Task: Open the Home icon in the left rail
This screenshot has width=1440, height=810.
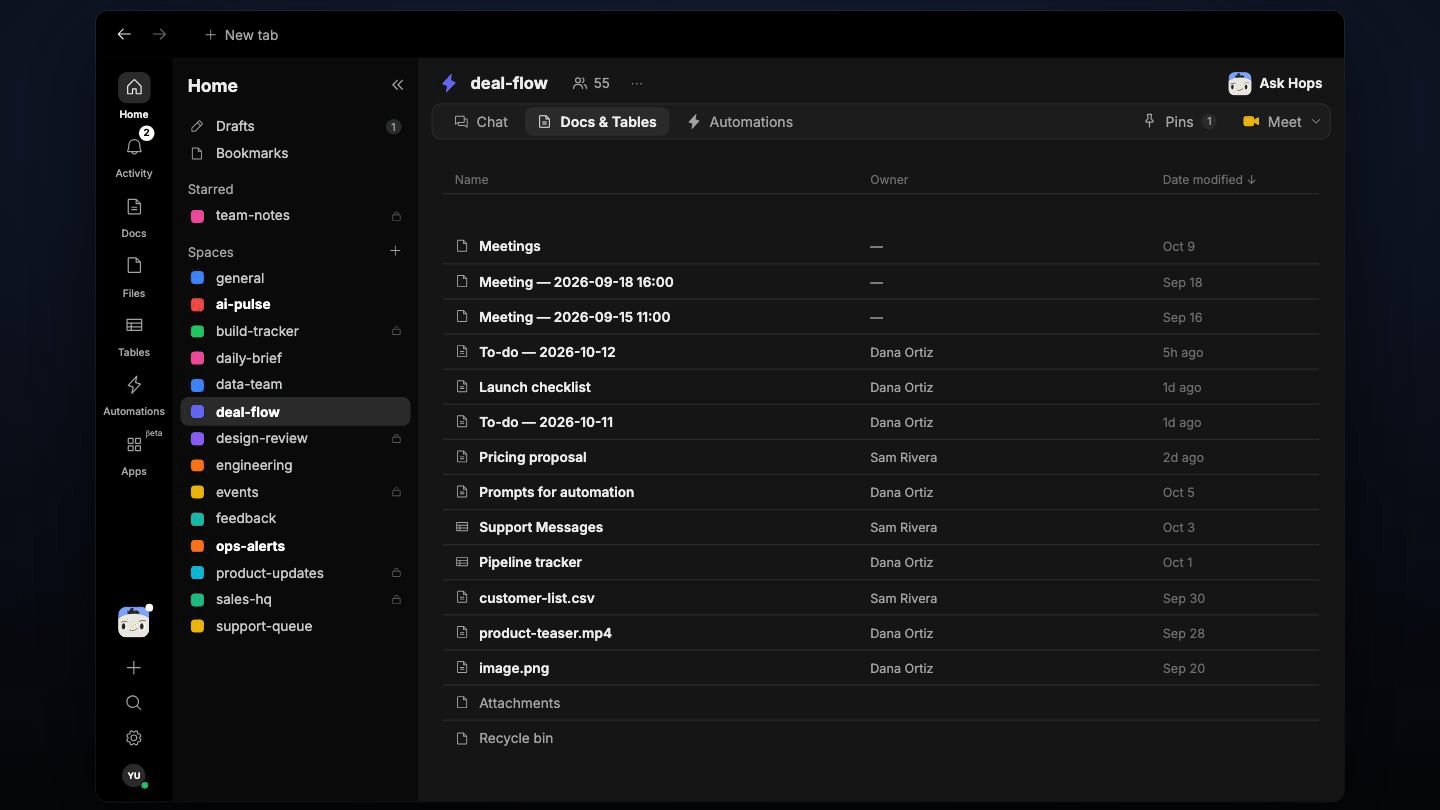Action: click(134, 88)
